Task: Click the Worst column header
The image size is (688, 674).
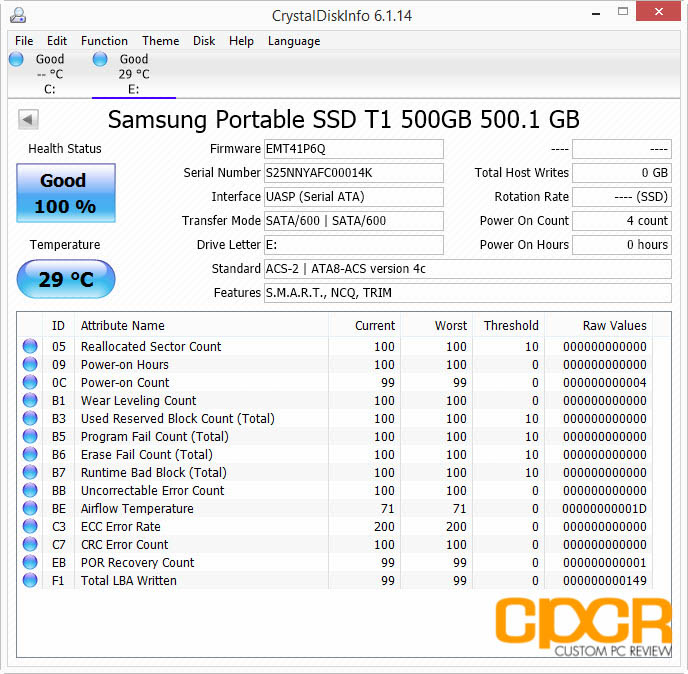Action: (x=436, y=326)
